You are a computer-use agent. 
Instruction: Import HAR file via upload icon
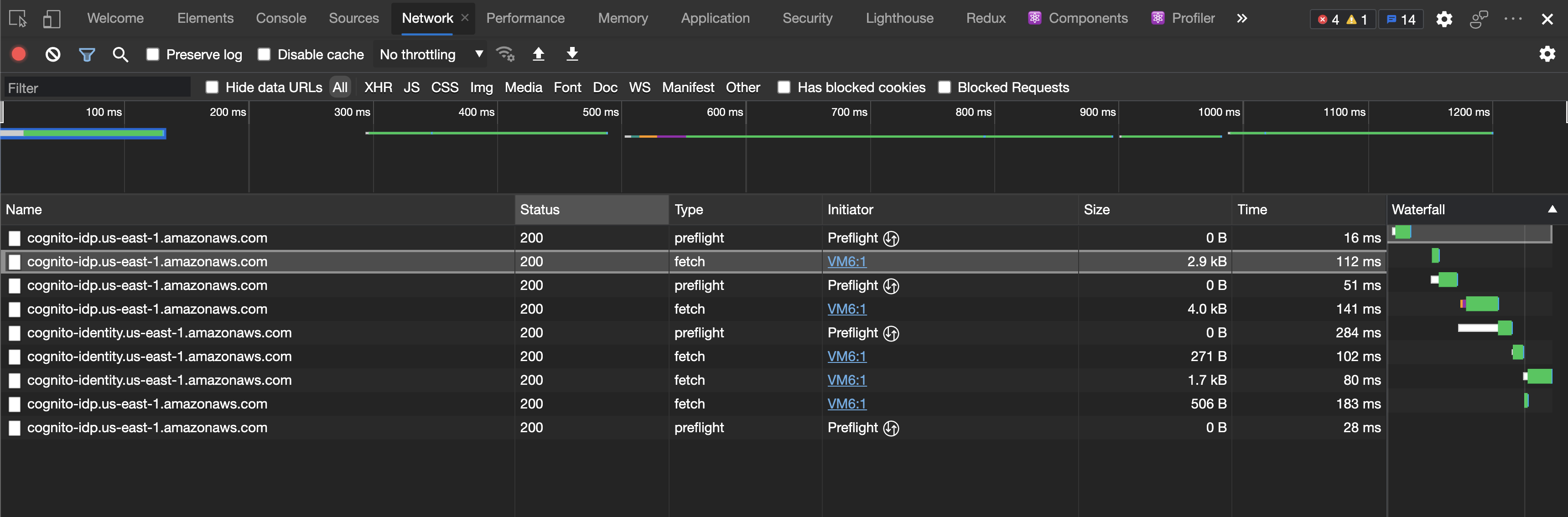click(538, 54)
